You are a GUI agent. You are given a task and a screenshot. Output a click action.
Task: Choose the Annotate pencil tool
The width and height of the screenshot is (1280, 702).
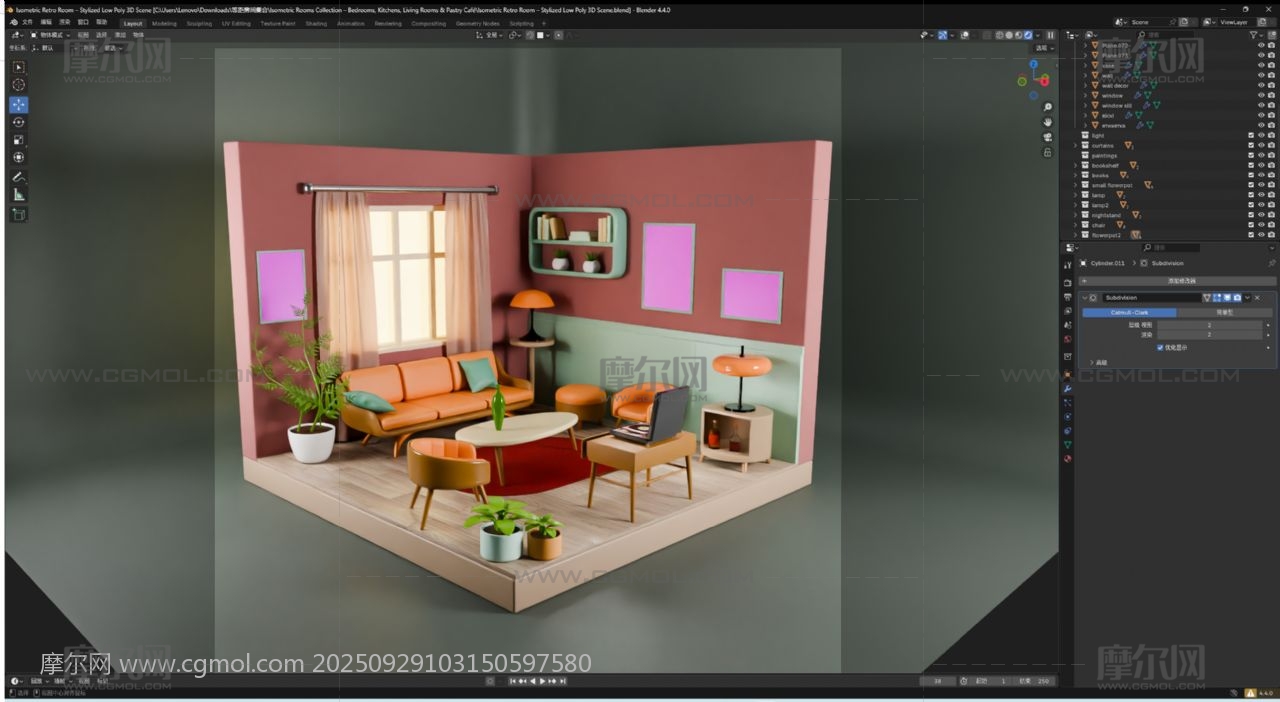point(19,176)
